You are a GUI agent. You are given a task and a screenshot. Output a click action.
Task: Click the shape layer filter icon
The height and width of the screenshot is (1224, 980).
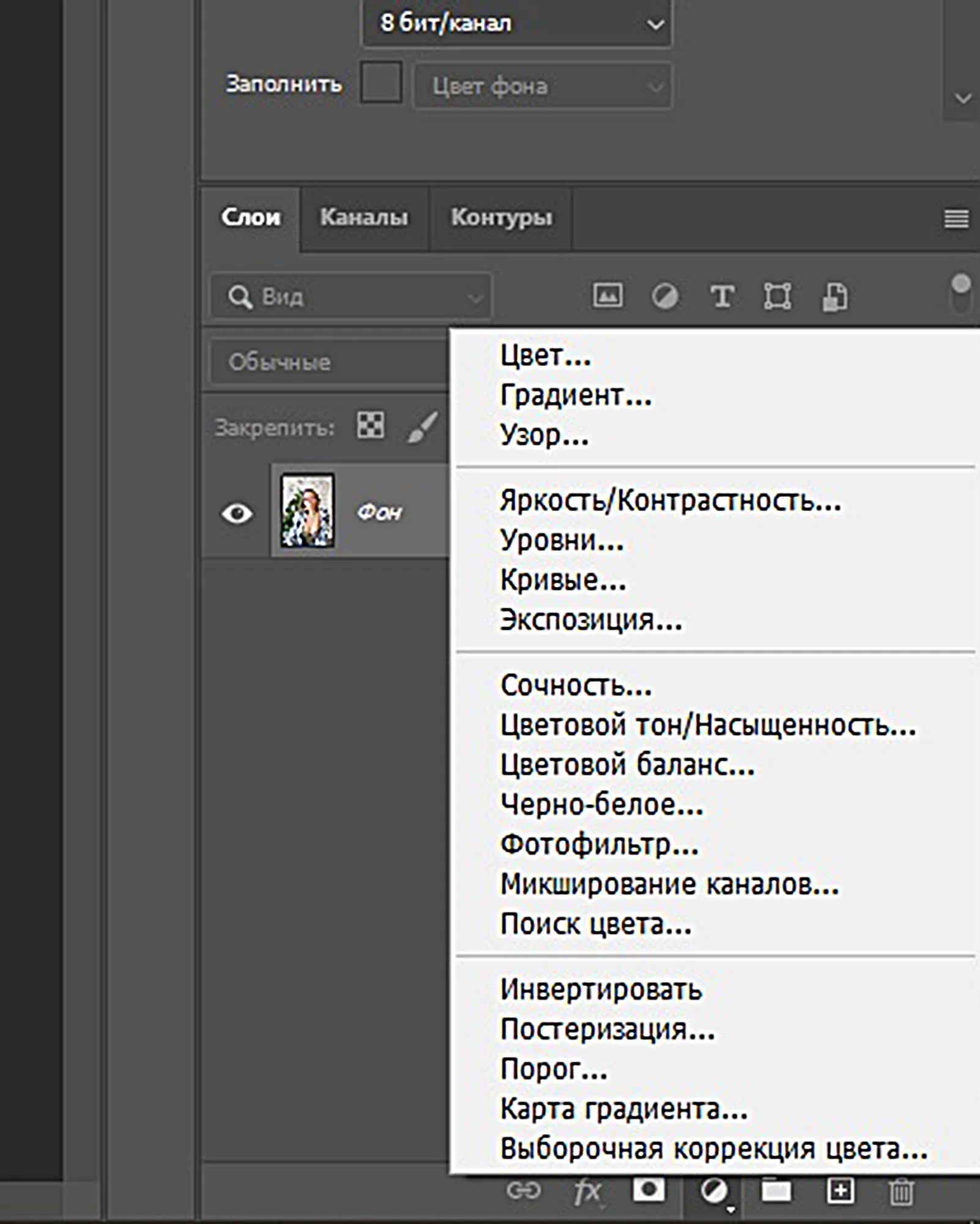(x=778, y=296)
